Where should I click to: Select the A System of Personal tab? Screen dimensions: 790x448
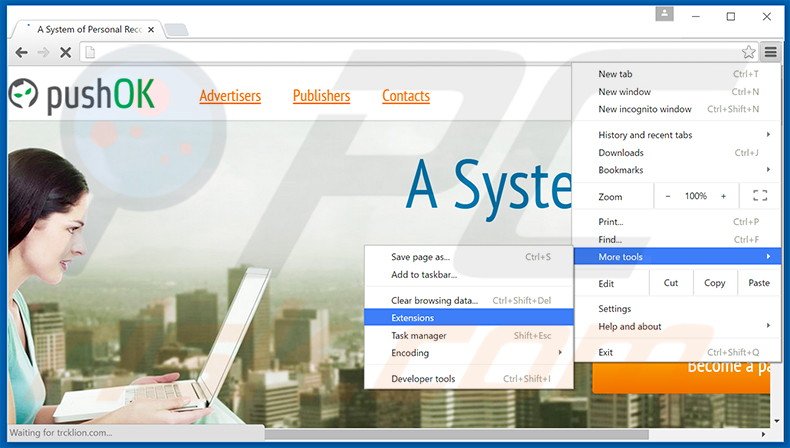pos(87,30)
